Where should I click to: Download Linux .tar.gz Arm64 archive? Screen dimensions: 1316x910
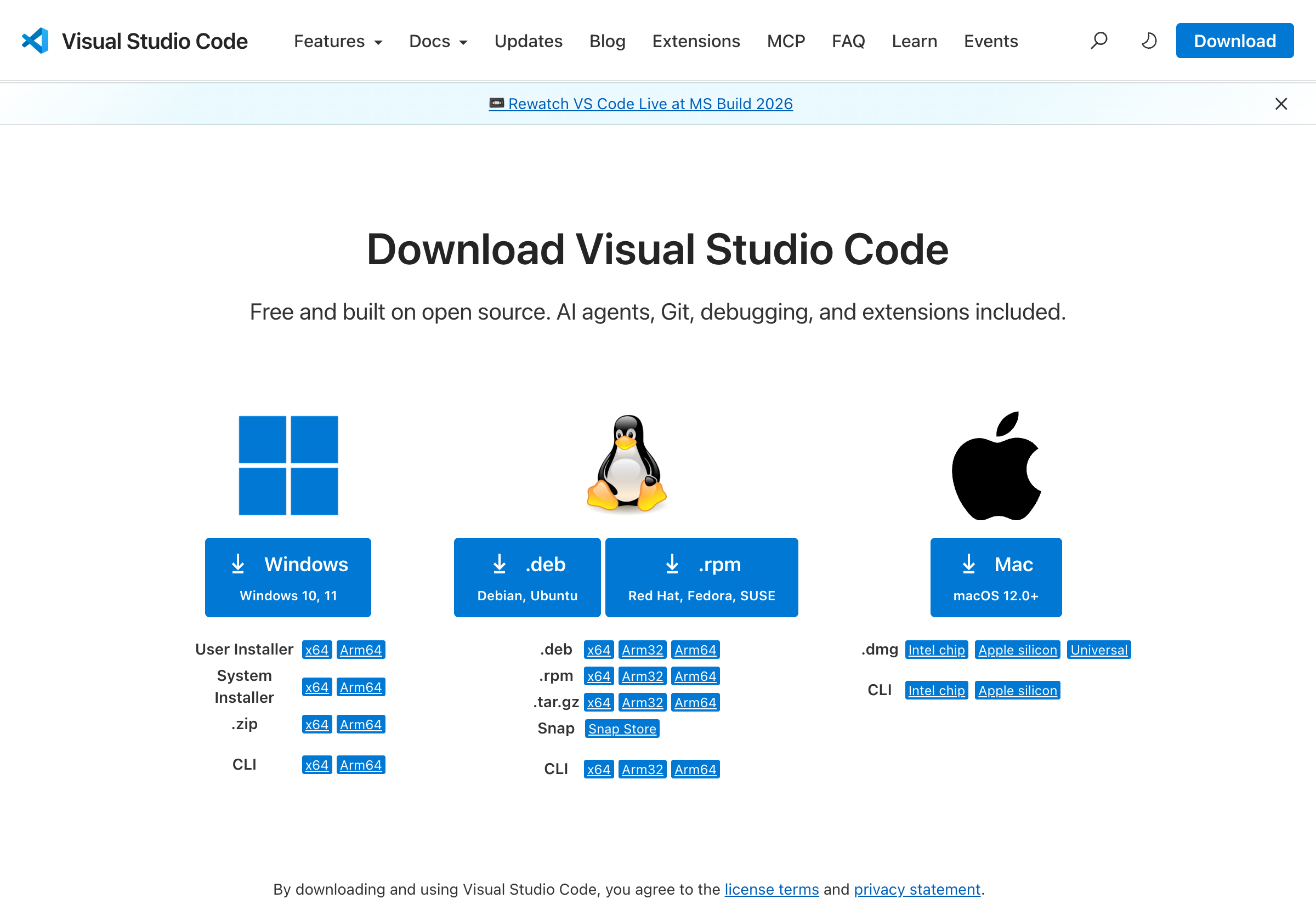click(696, 702)
